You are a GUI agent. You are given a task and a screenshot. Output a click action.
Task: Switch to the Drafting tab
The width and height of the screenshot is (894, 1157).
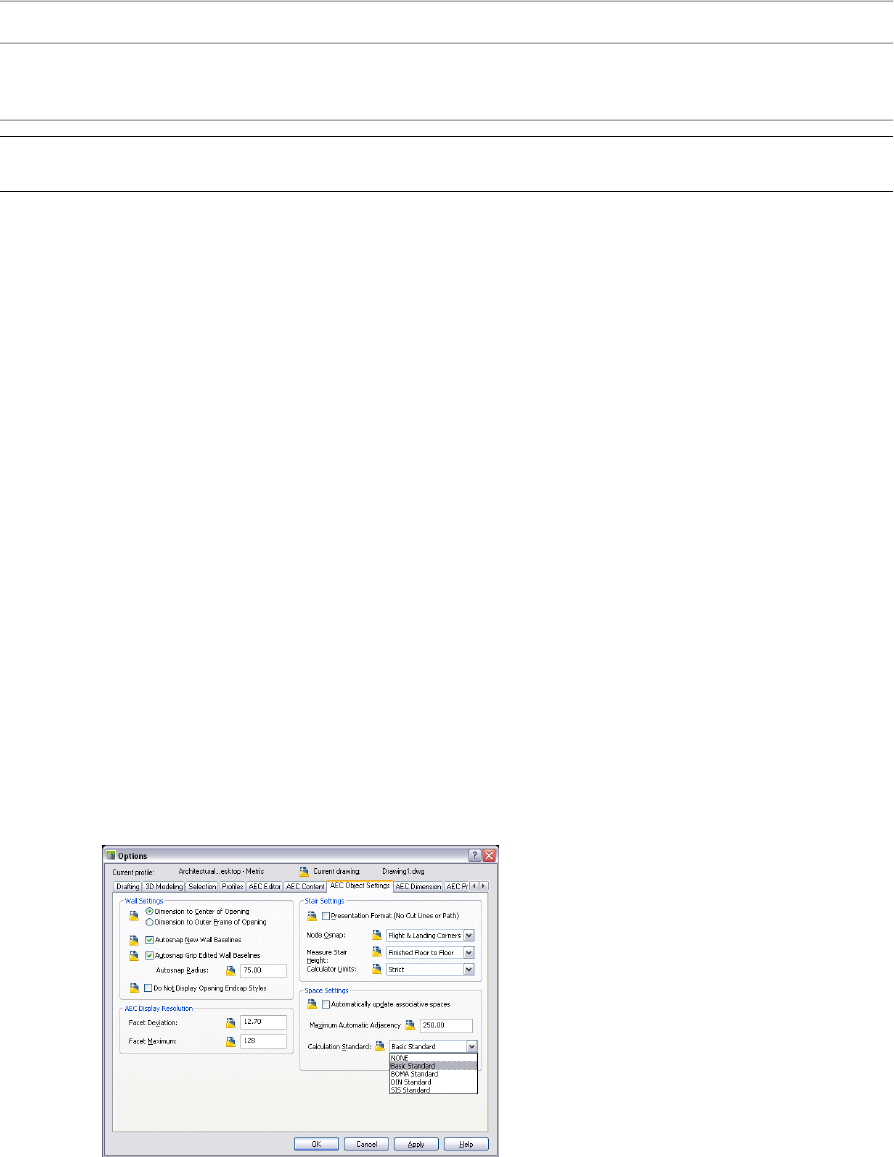128,886
